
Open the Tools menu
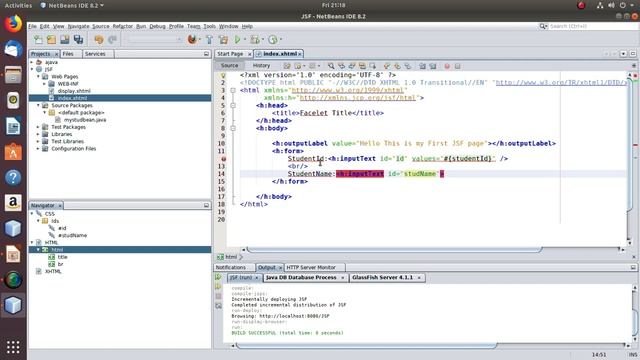point(209,26)
